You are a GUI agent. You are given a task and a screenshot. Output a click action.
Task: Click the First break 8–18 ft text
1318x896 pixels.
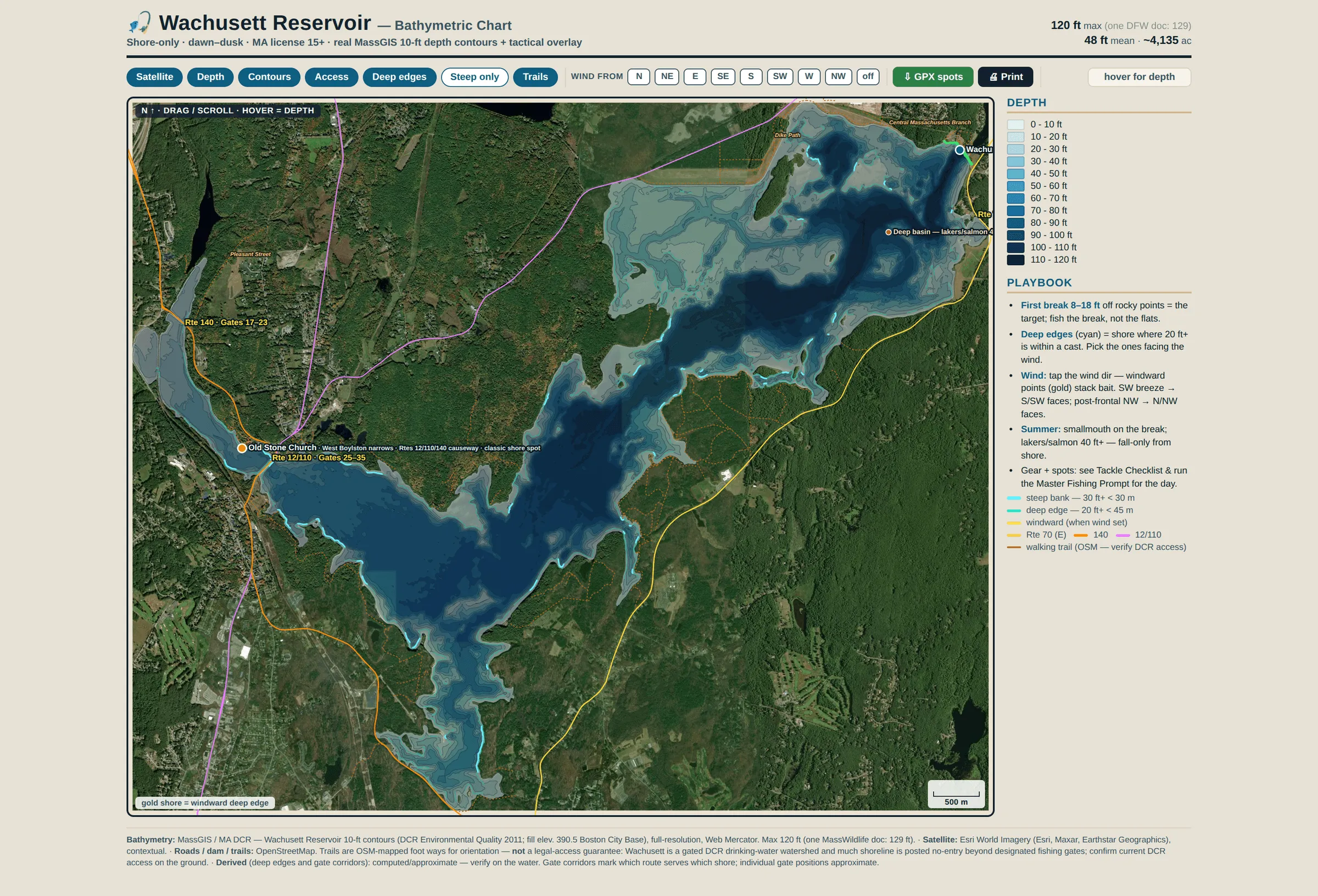(1060, 306)
